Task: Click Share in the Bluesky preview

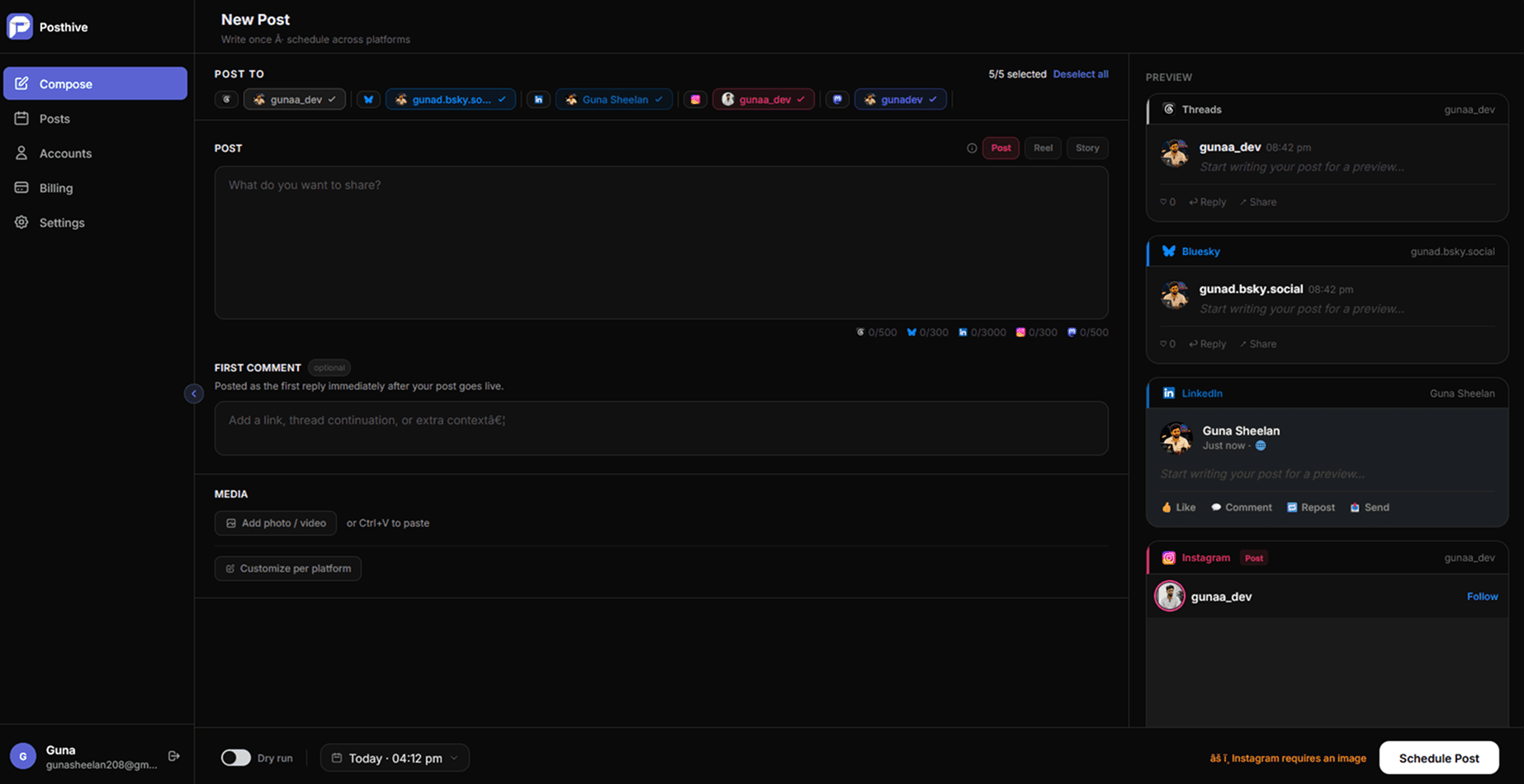Action: [1257, 344]
